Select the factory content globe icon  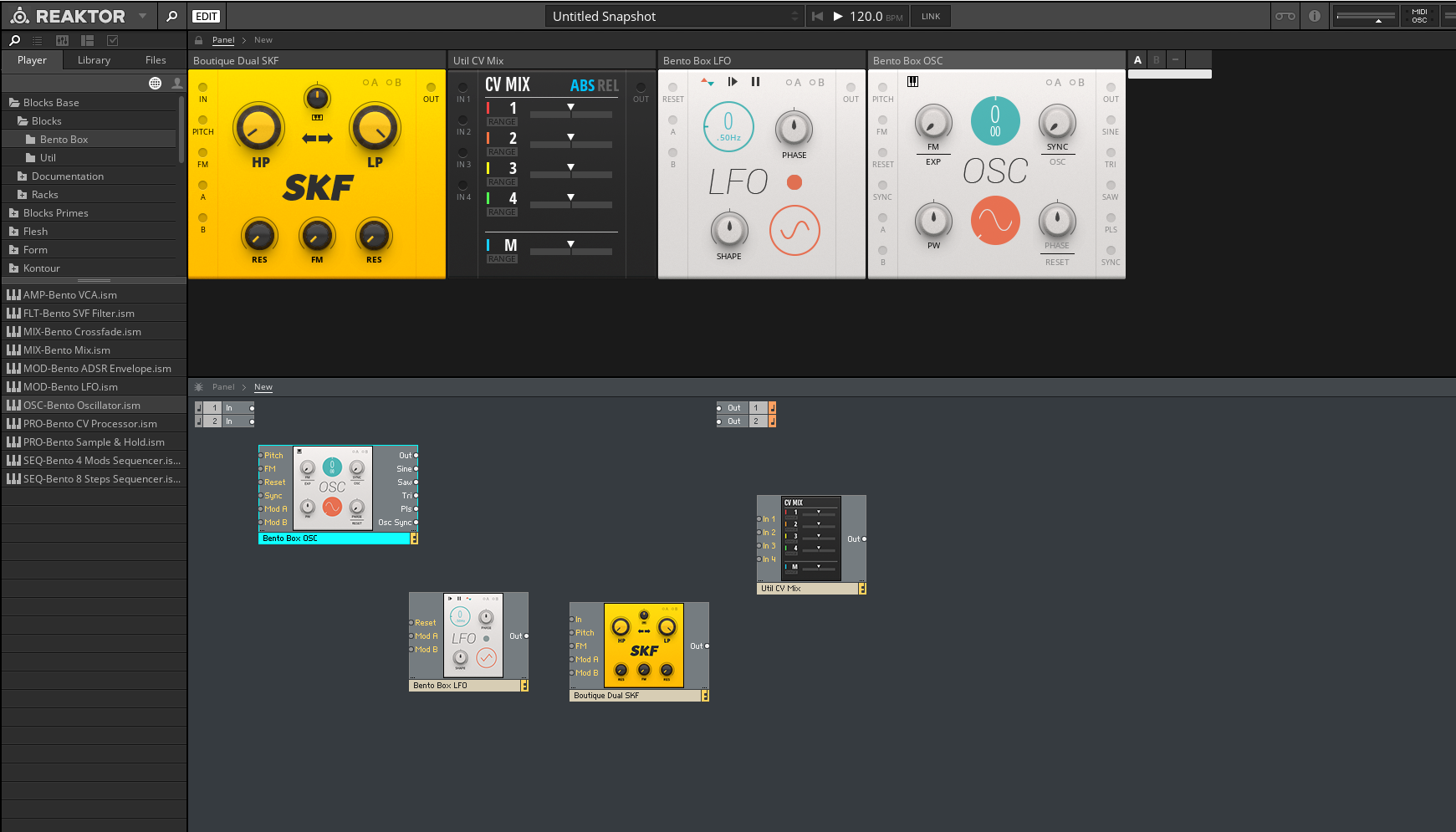[x=156, y=83]
